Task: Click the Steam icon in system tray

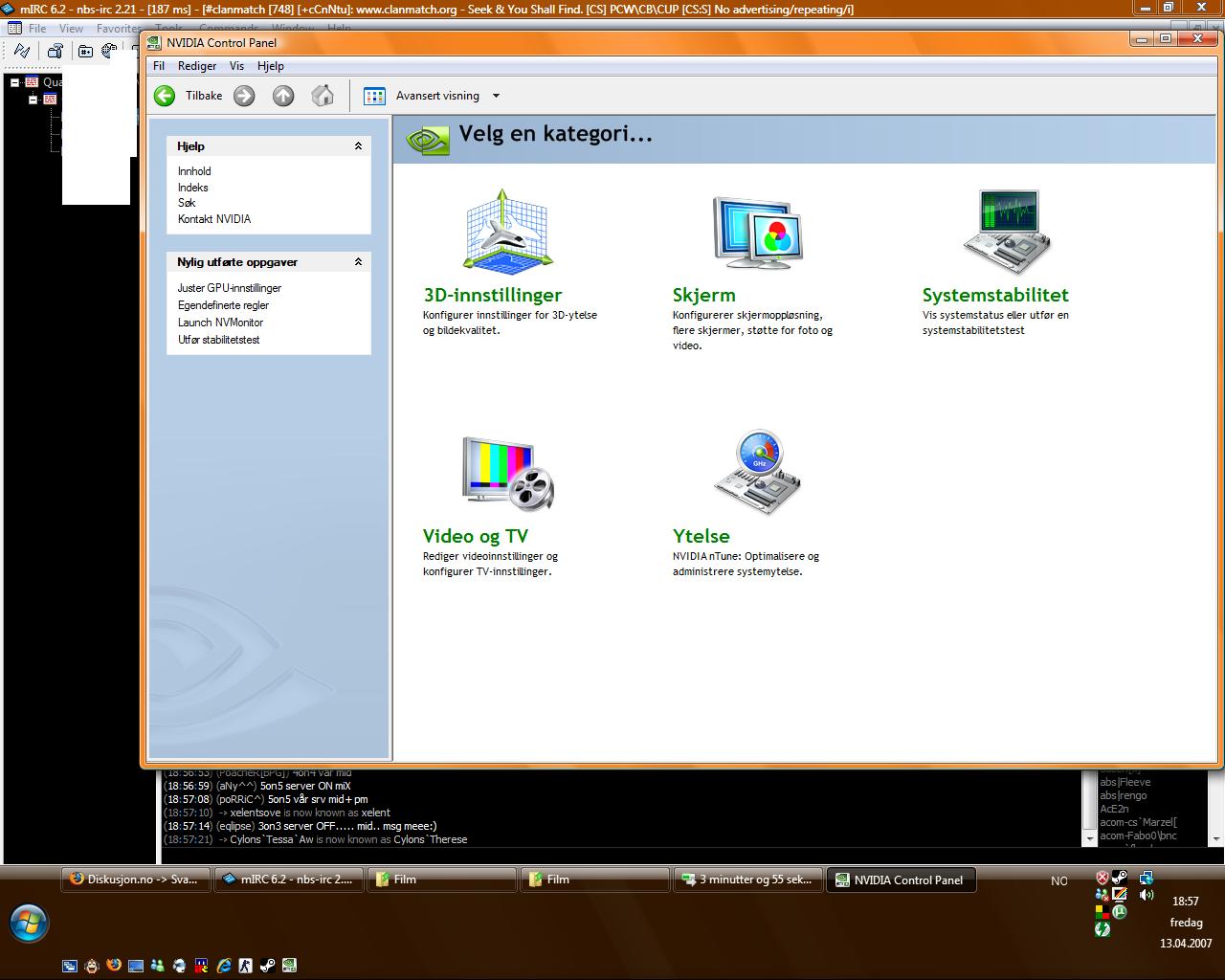Action: coord(1120,878)
